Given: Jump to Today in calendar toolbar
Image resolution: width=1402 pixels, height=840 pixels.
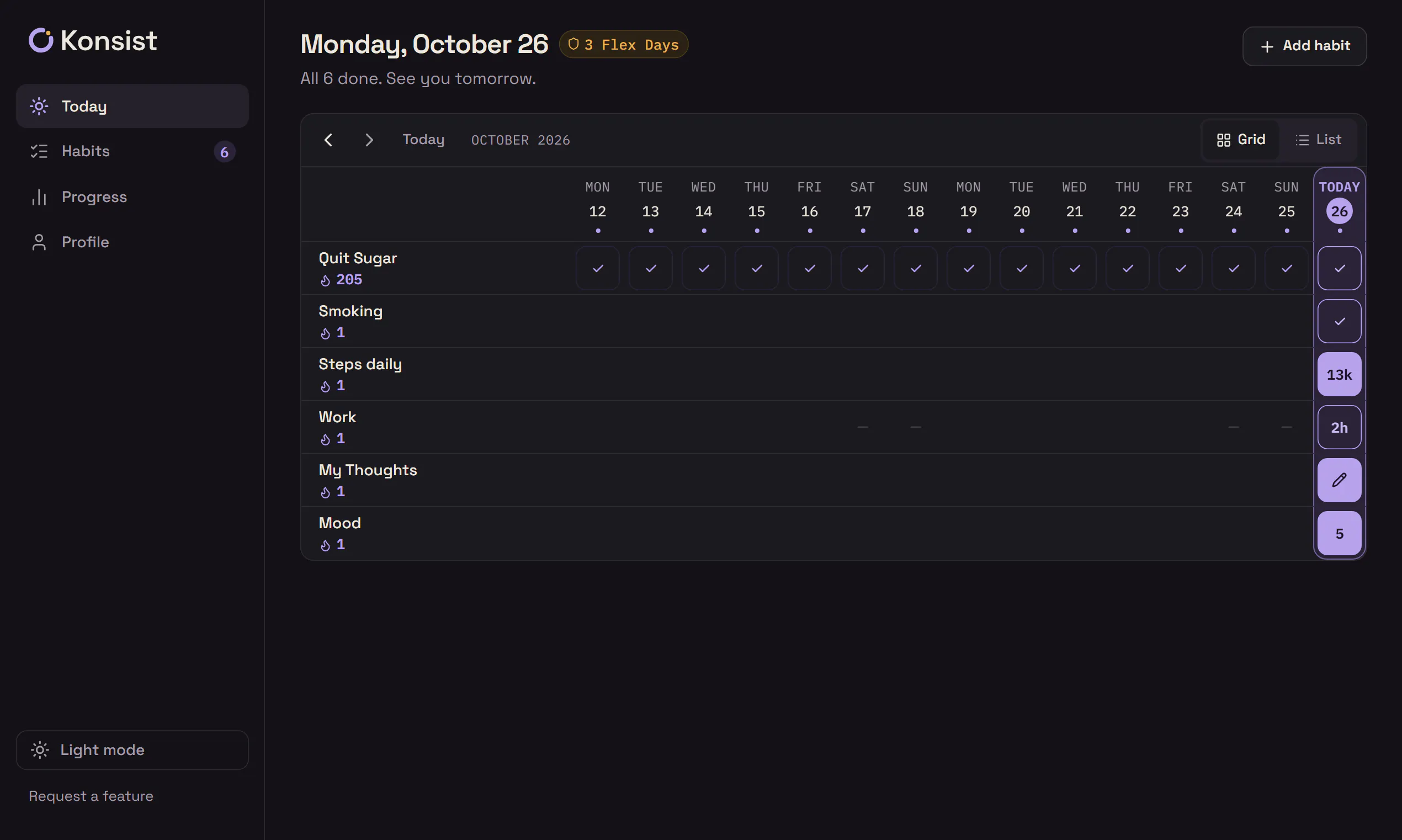Looking at the screenshot, I should (x=423, y=140).
